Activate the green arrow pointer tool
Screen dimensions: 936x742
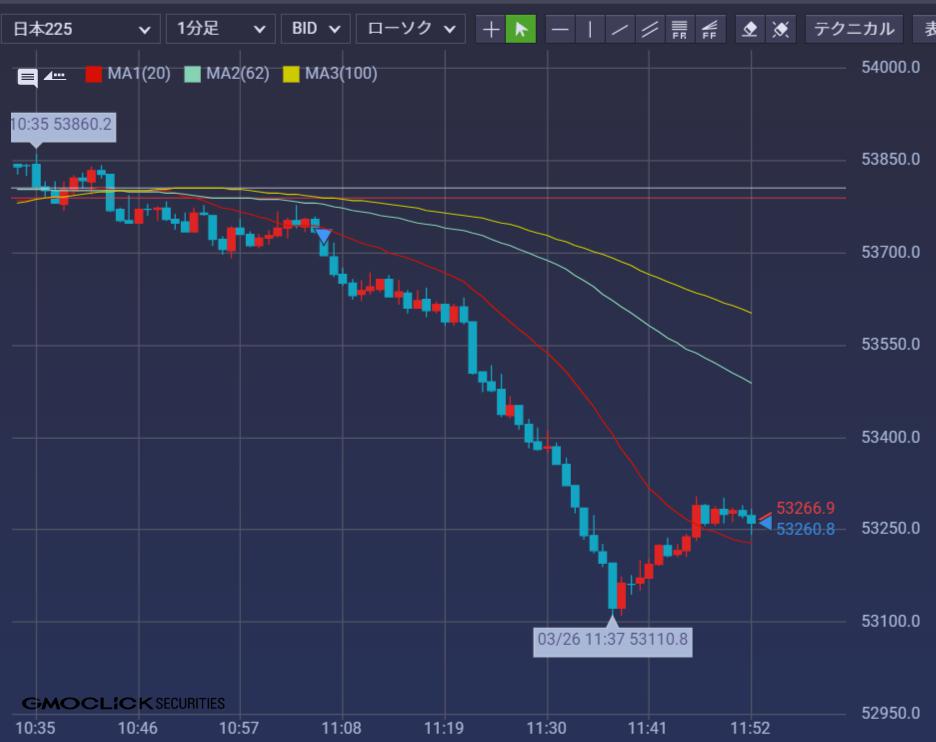tap(520, 29)
